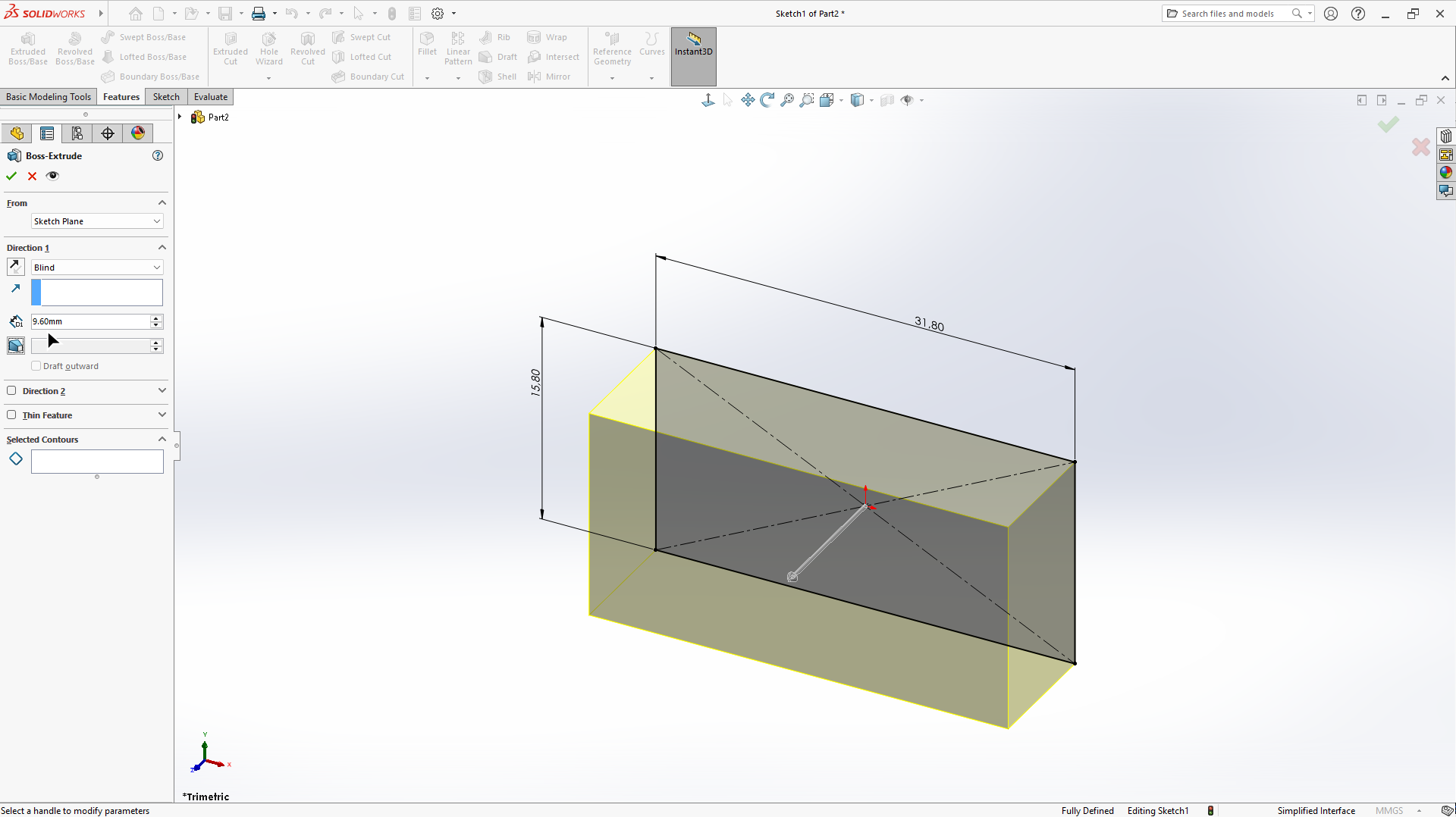Open the Sketch Plane start condition dropdown
Screen dimensions: 1456x817
(97, 221)
